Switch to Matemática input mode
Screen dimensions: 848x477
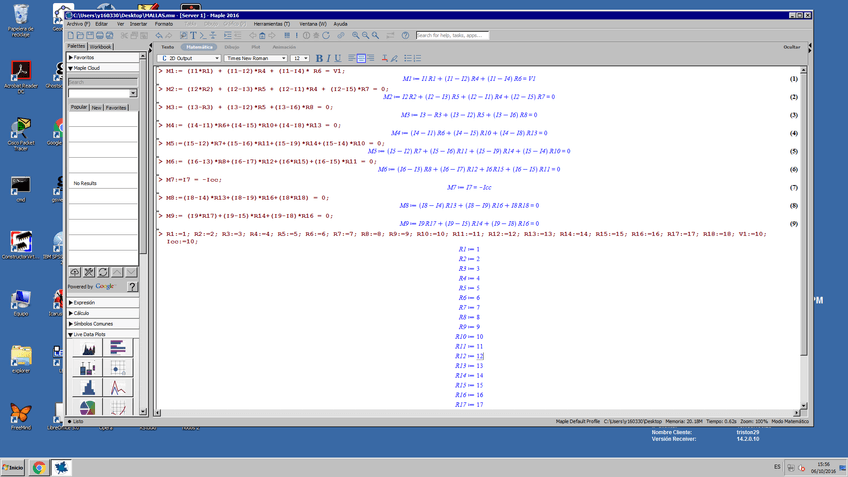(x=199, y=47)
